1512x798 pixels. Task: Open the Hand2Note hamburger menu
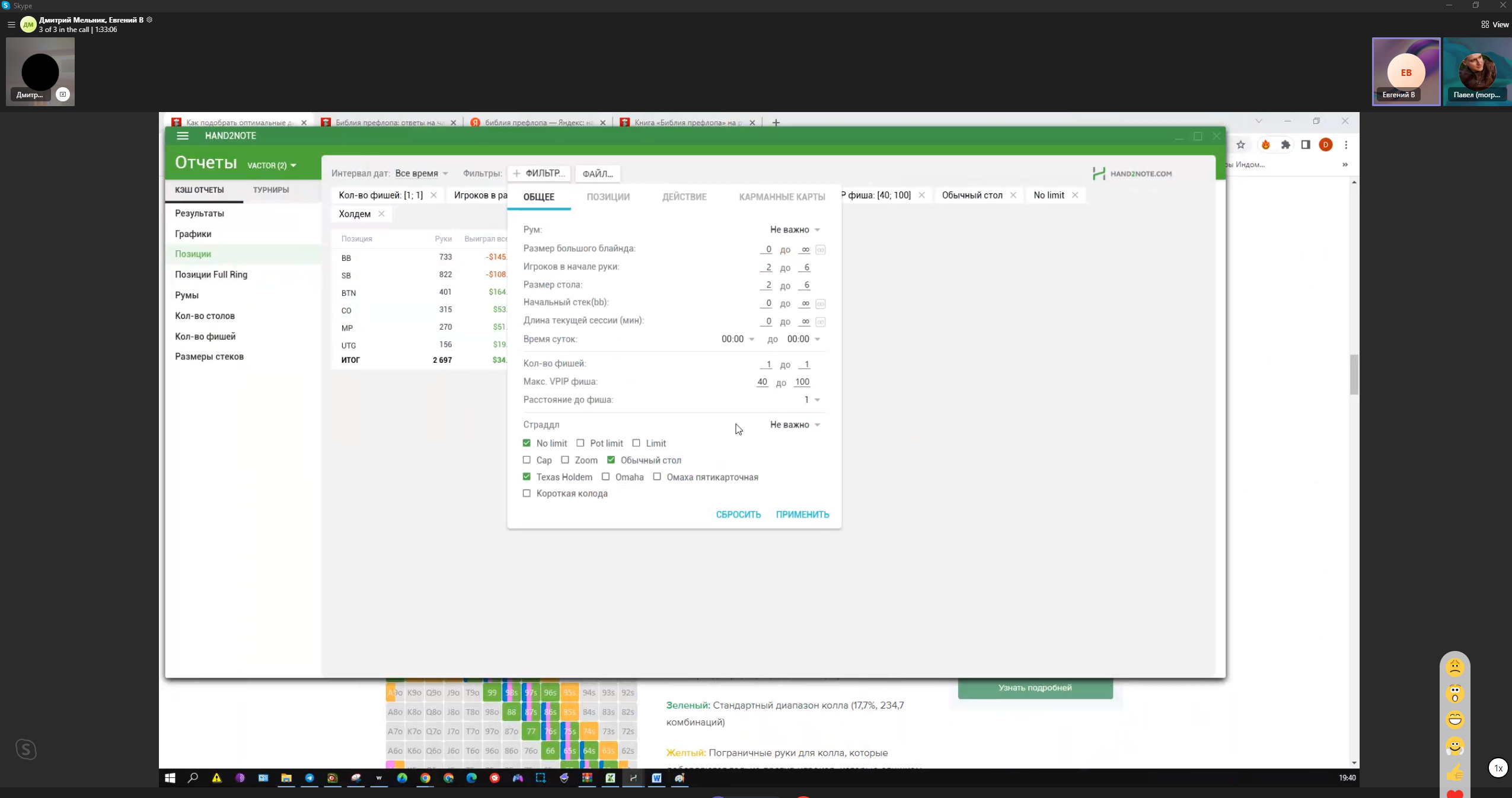pyautogui.click(x=183, y=136)
